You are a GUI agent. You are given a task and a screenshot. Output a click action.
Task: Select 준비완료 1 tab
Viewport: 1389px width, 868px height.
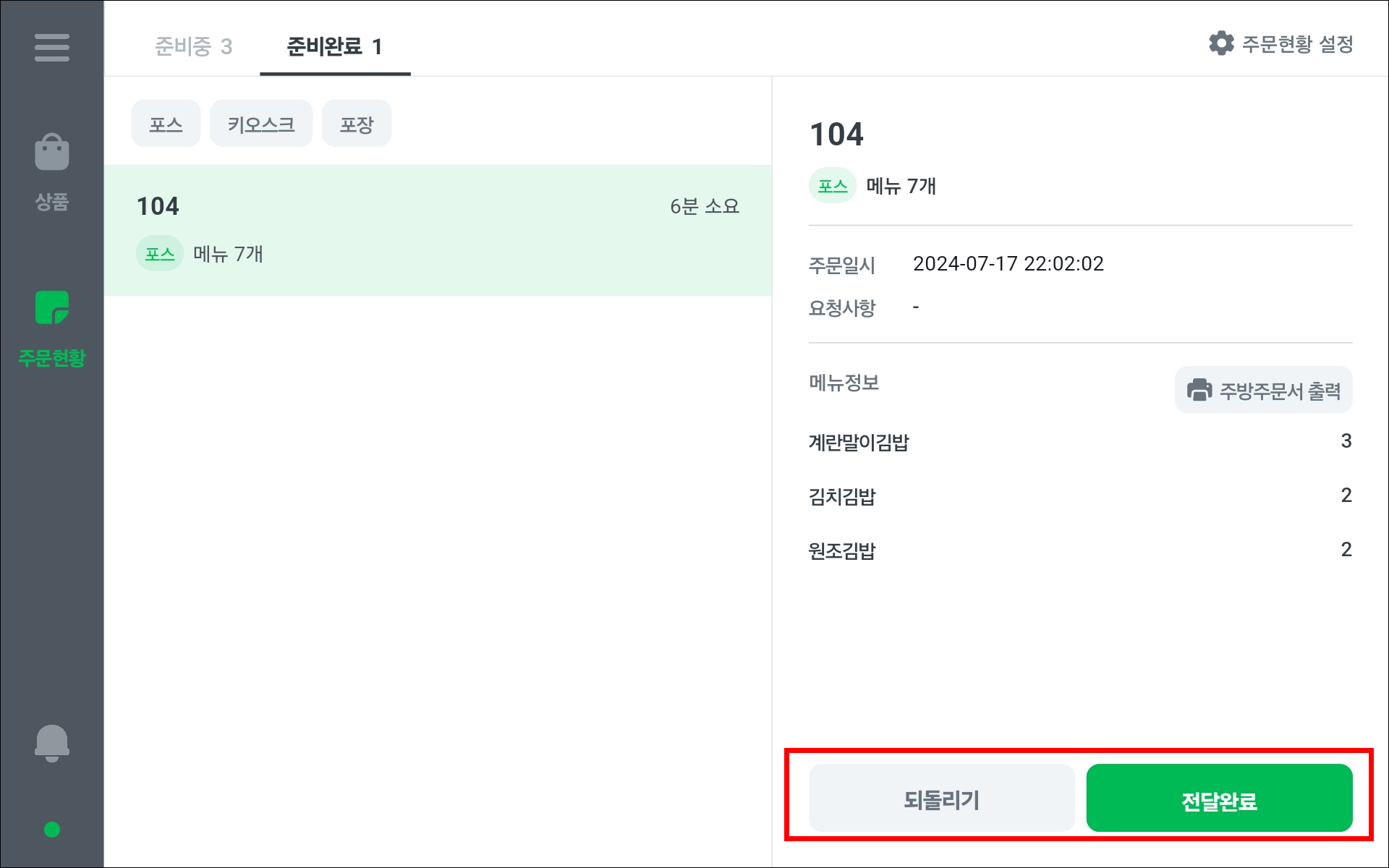click(334, 46)
